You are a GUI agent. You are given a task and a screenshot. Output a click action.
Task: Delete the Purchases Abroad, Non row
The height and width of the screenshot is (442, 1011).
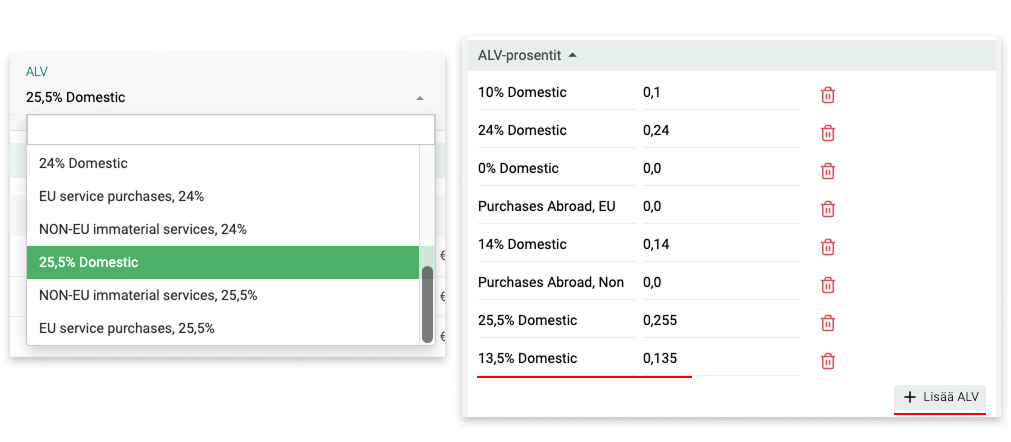(x=828, y=285)
